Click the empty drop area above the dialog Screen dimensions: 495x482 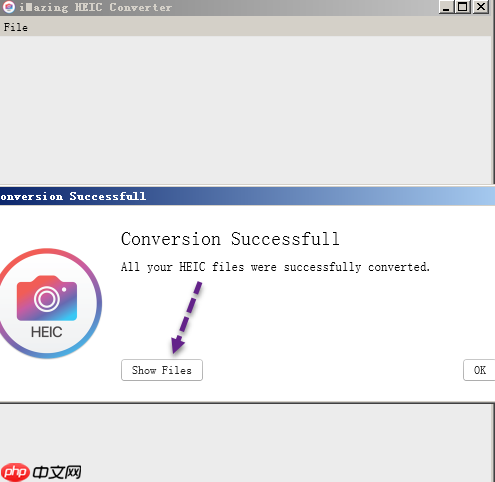tap(245, 109)
